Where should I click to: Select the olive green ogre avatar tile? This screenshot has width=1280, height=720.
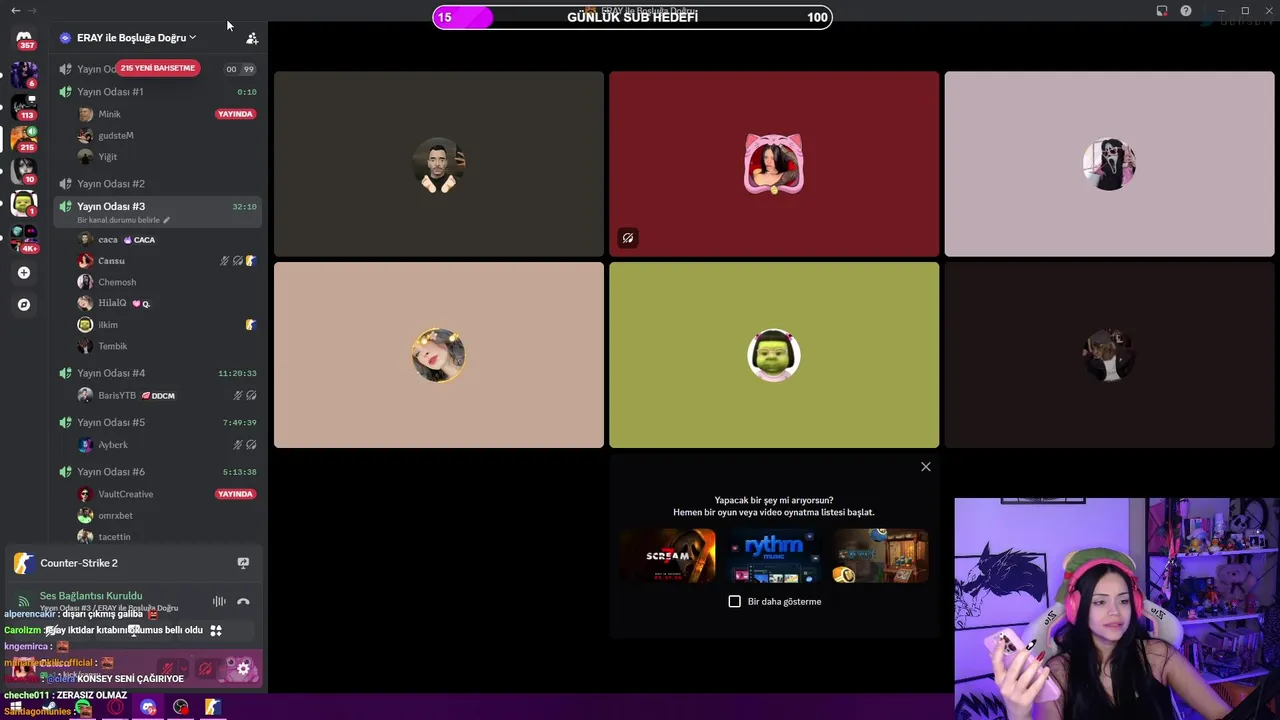coord(774,355)
